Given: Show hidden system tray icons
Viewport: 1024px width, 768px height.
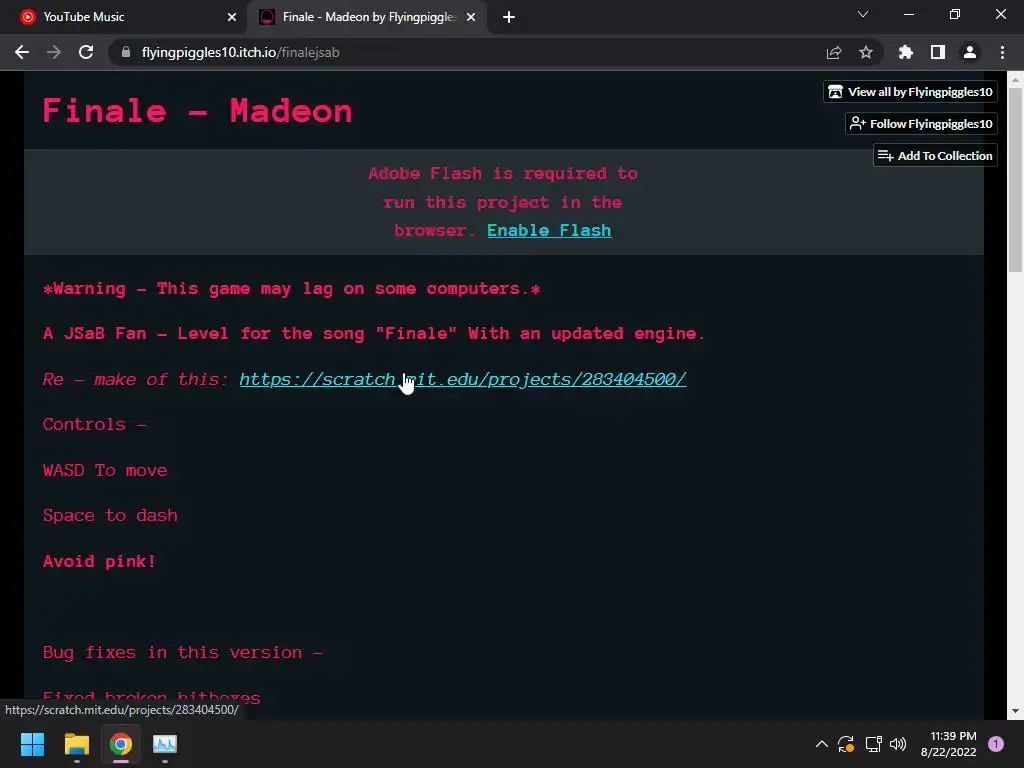Looking at the screenshot, I should (822, 744).
